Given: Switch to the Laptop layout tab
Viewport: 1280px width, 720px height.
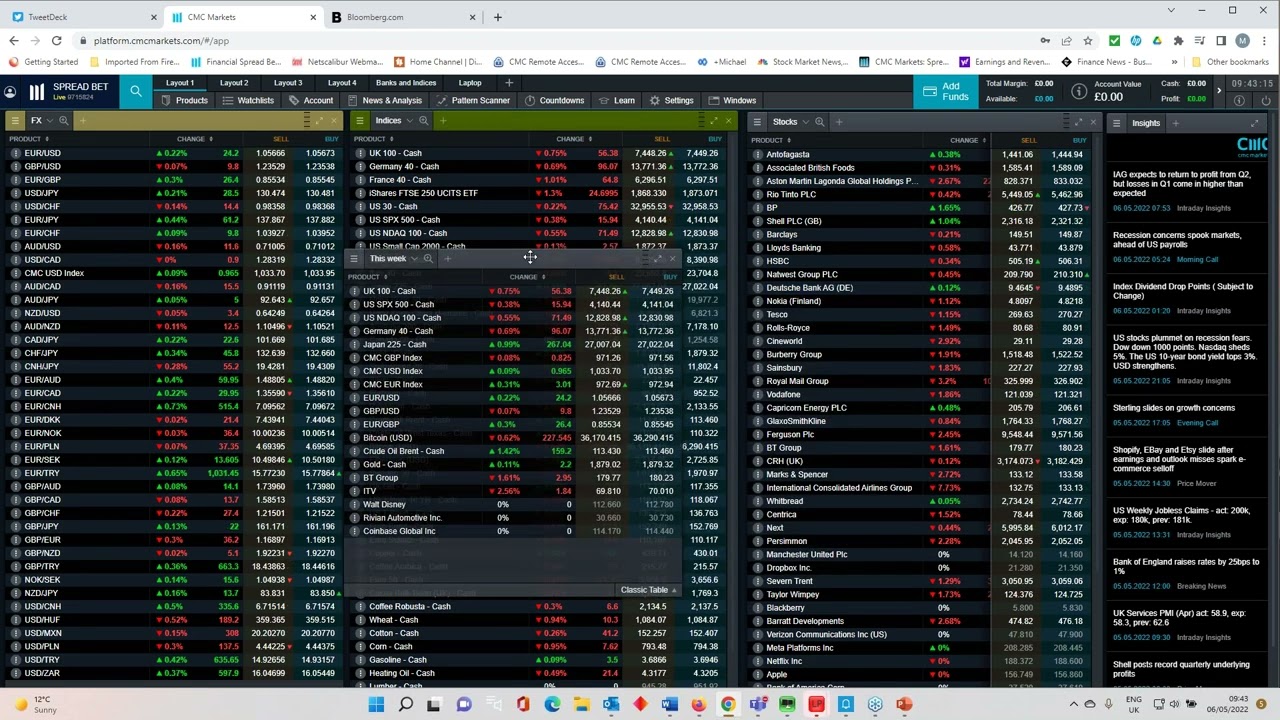Looking at the screenshot, I should pos(469,83).
